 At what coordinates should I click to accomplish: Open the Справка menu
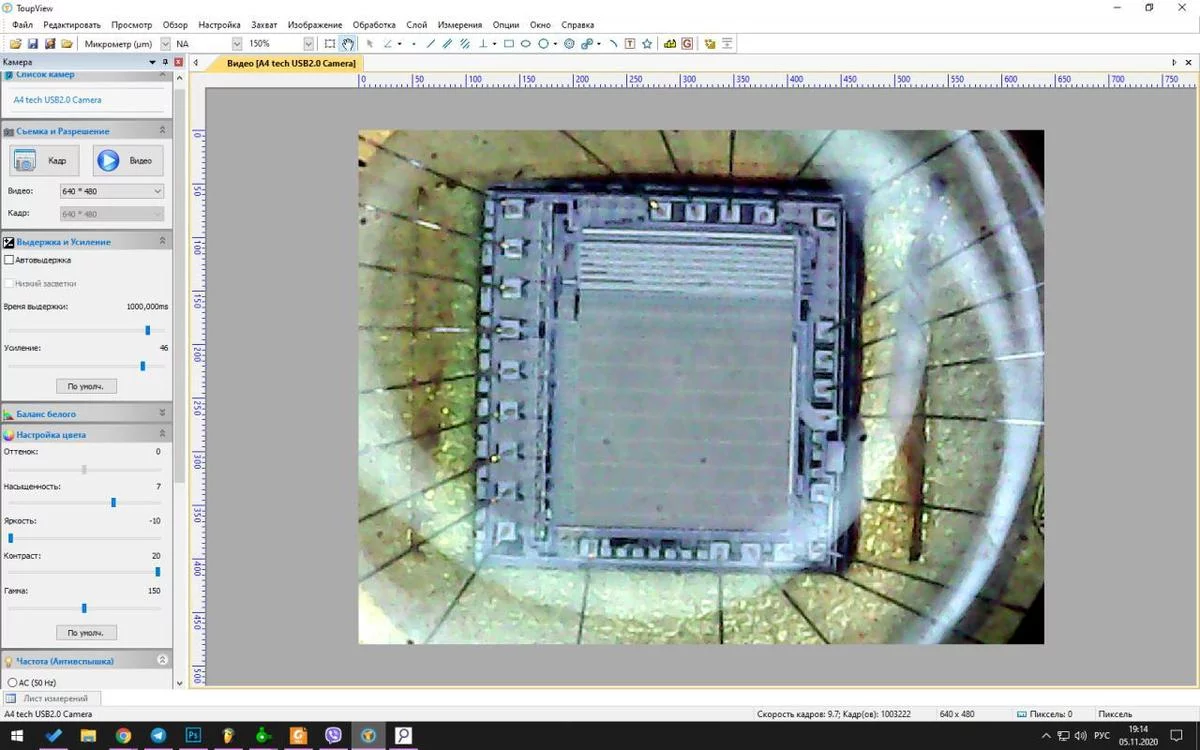[x=577, y=25]
